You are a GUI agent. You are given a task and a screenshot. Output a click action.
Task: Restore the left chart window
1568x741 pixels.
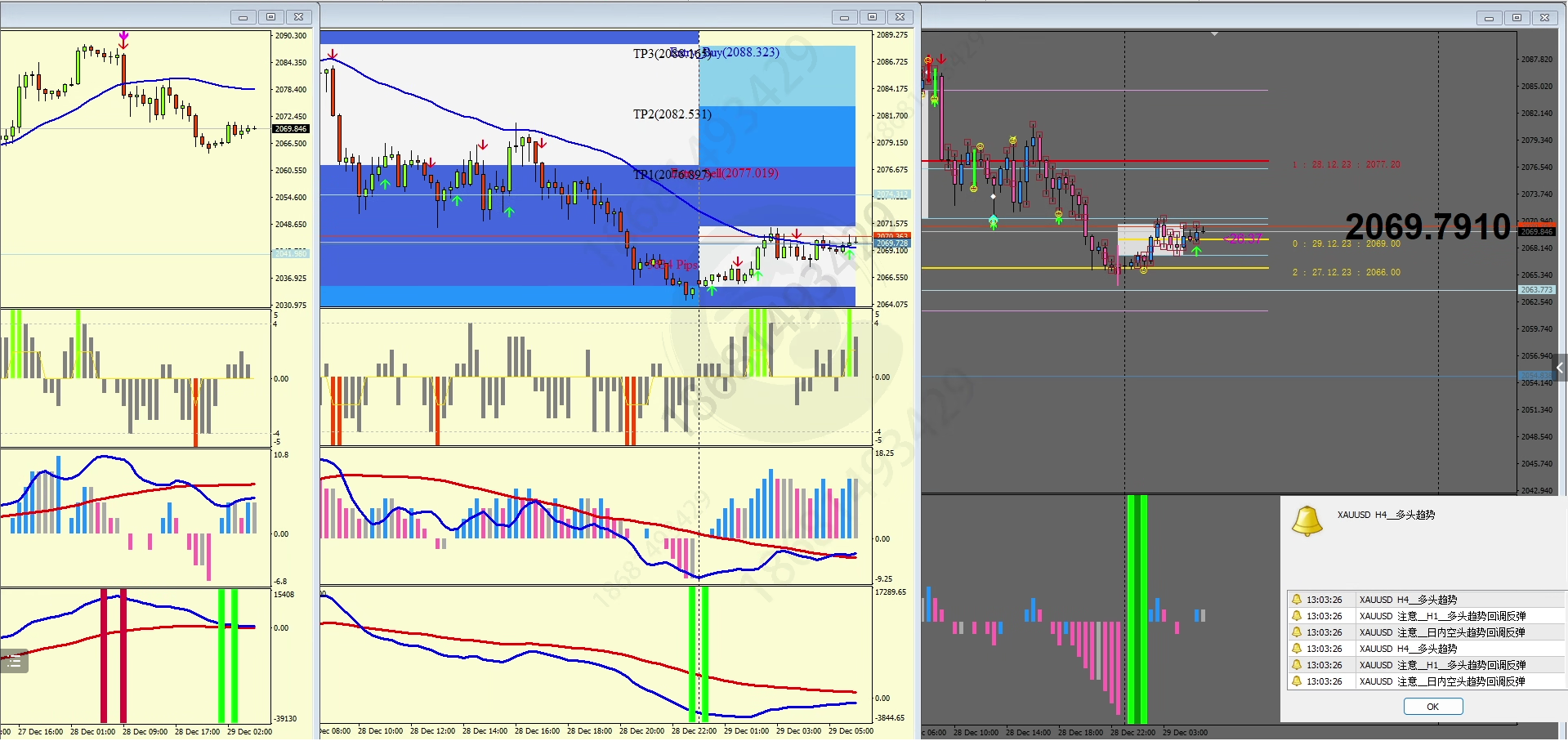click(x=270, y=16)
